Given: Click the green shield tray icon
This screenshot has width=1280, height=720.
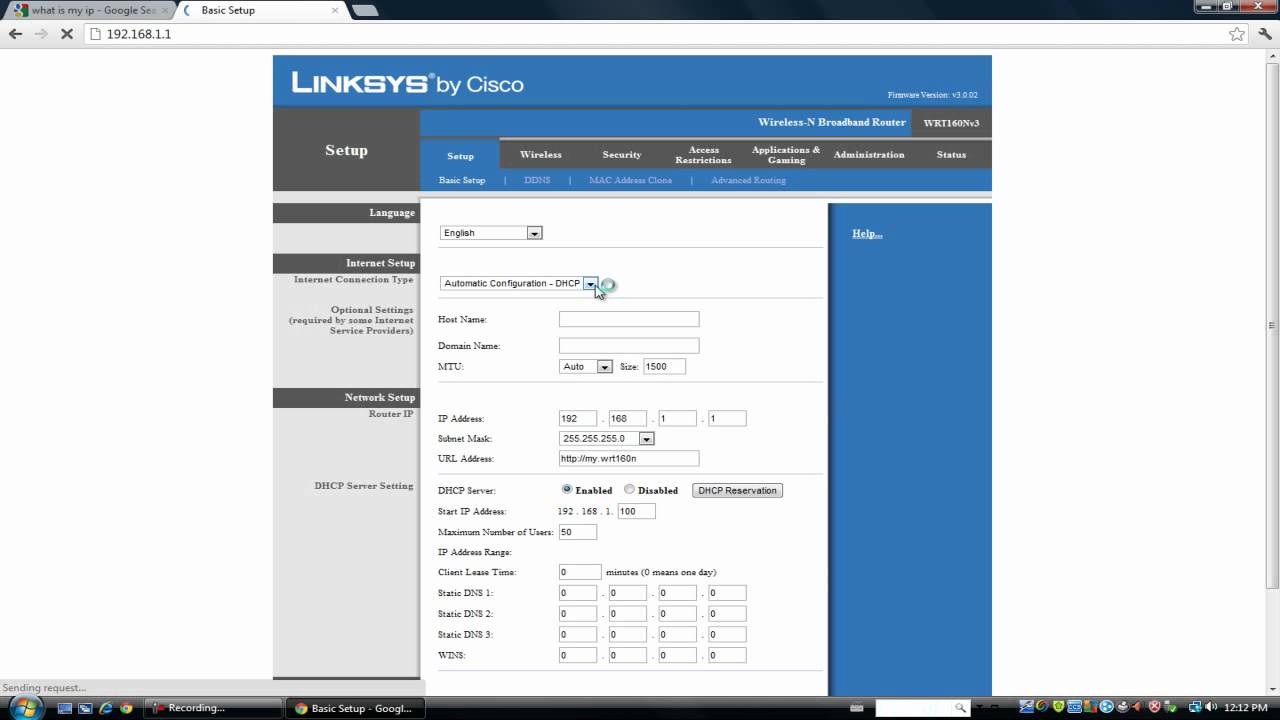Looking at the screenshot, I should [x=1058, y=707].
